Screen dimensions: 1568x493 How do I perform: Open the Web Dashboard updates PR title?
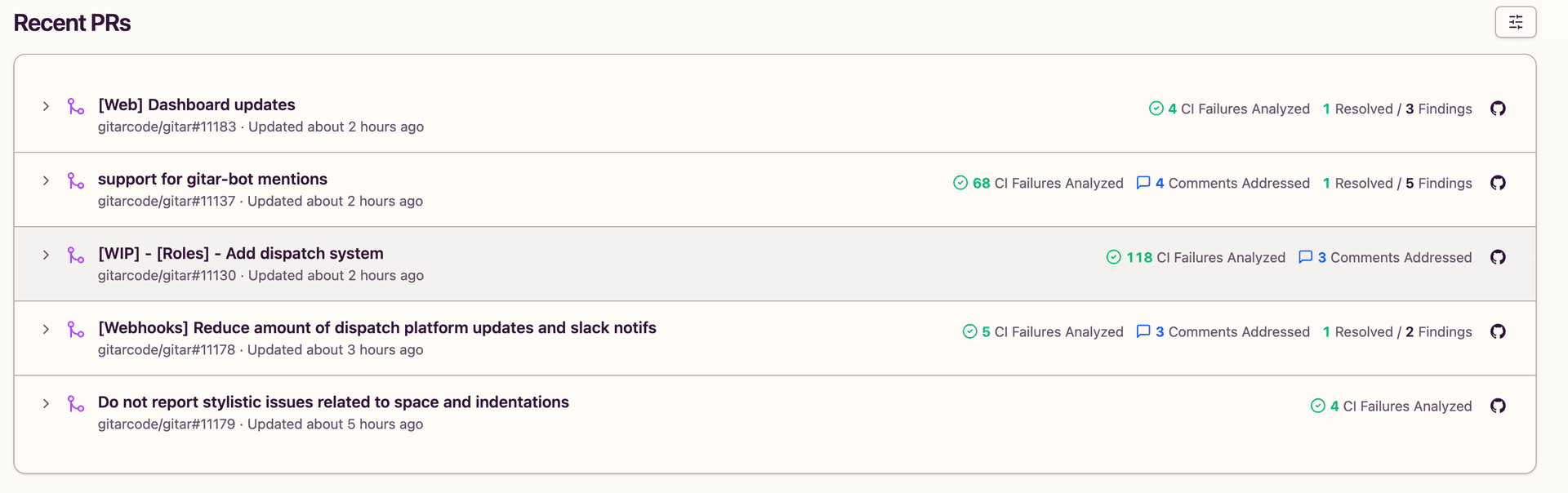pyautogui.click(x=196, y=104)
